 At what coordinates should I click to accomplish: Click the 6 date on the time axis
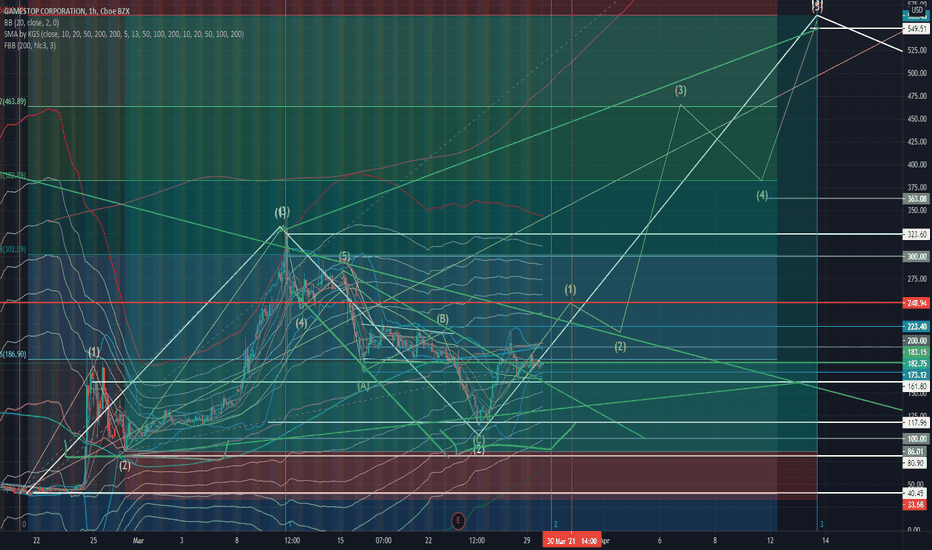(x=659, y=540)
